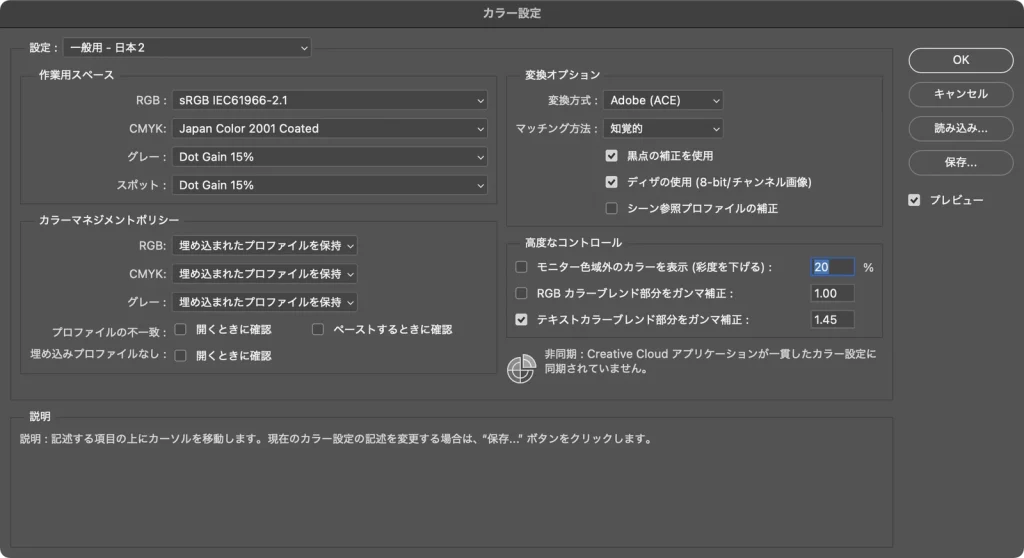Enable シーン参照プロファイルの補正 checkbox
1024x558 pixels.
coord(611,208)
